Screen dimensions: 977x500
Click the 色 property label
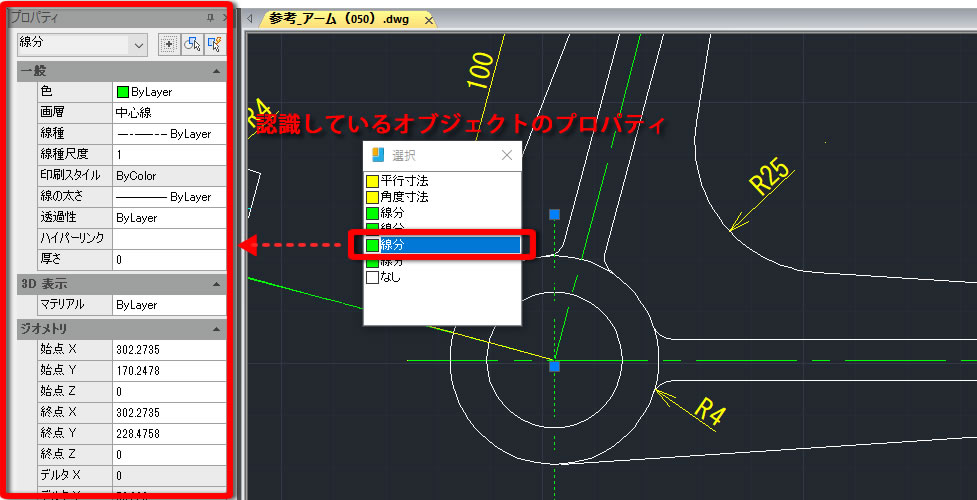click(46, 92)
